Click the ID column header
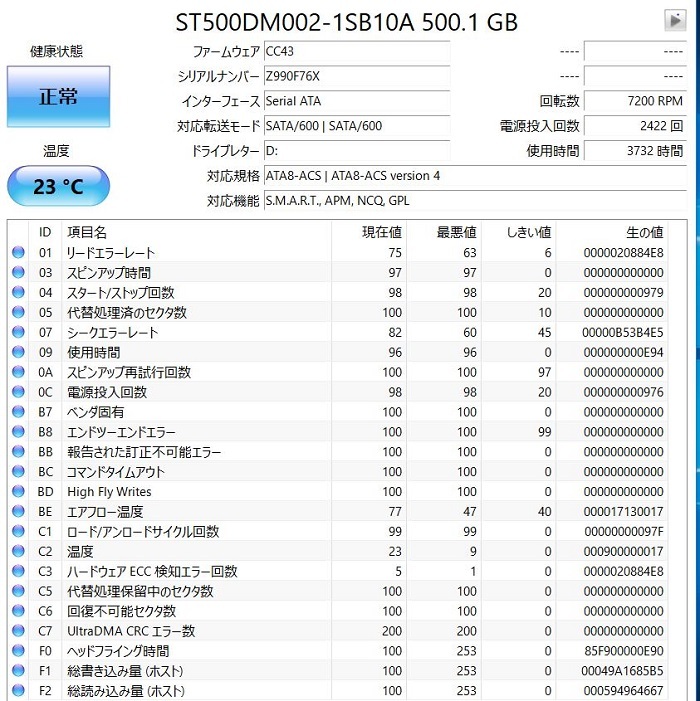The image size is (700, 701). tap(45, 232)
